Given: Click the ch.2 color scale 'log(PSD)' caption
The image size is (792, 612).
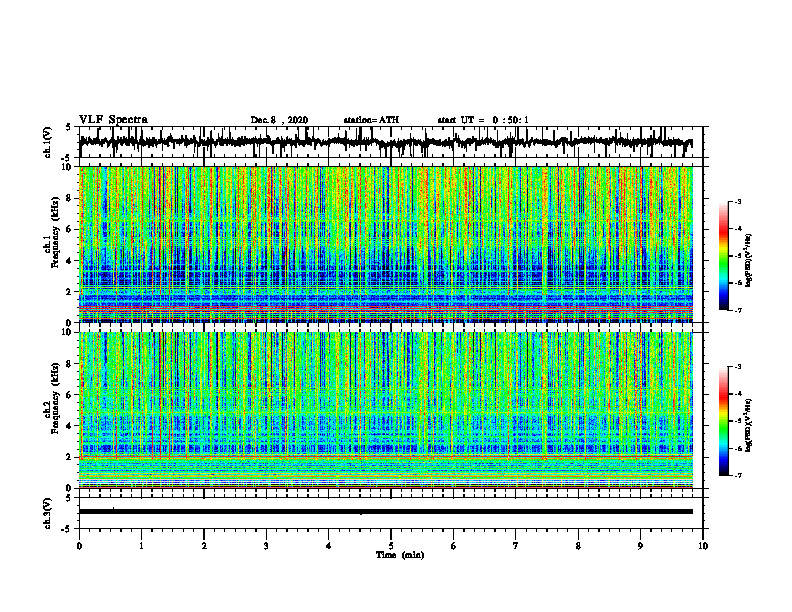Looking at the screenshot, I should click(x=750, y=425).
